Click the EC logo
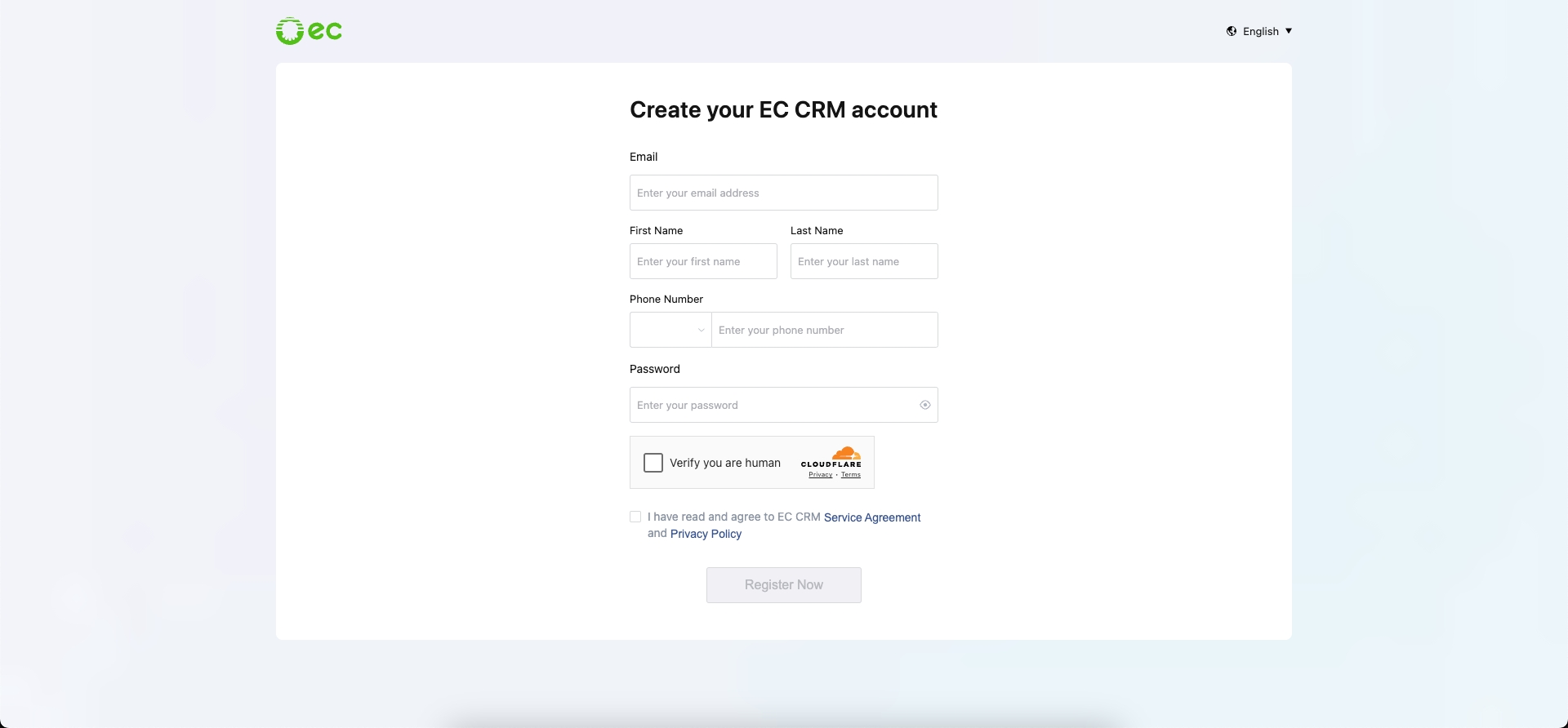The height and width of the screenshot is (728, 1568). pos(309,31)
